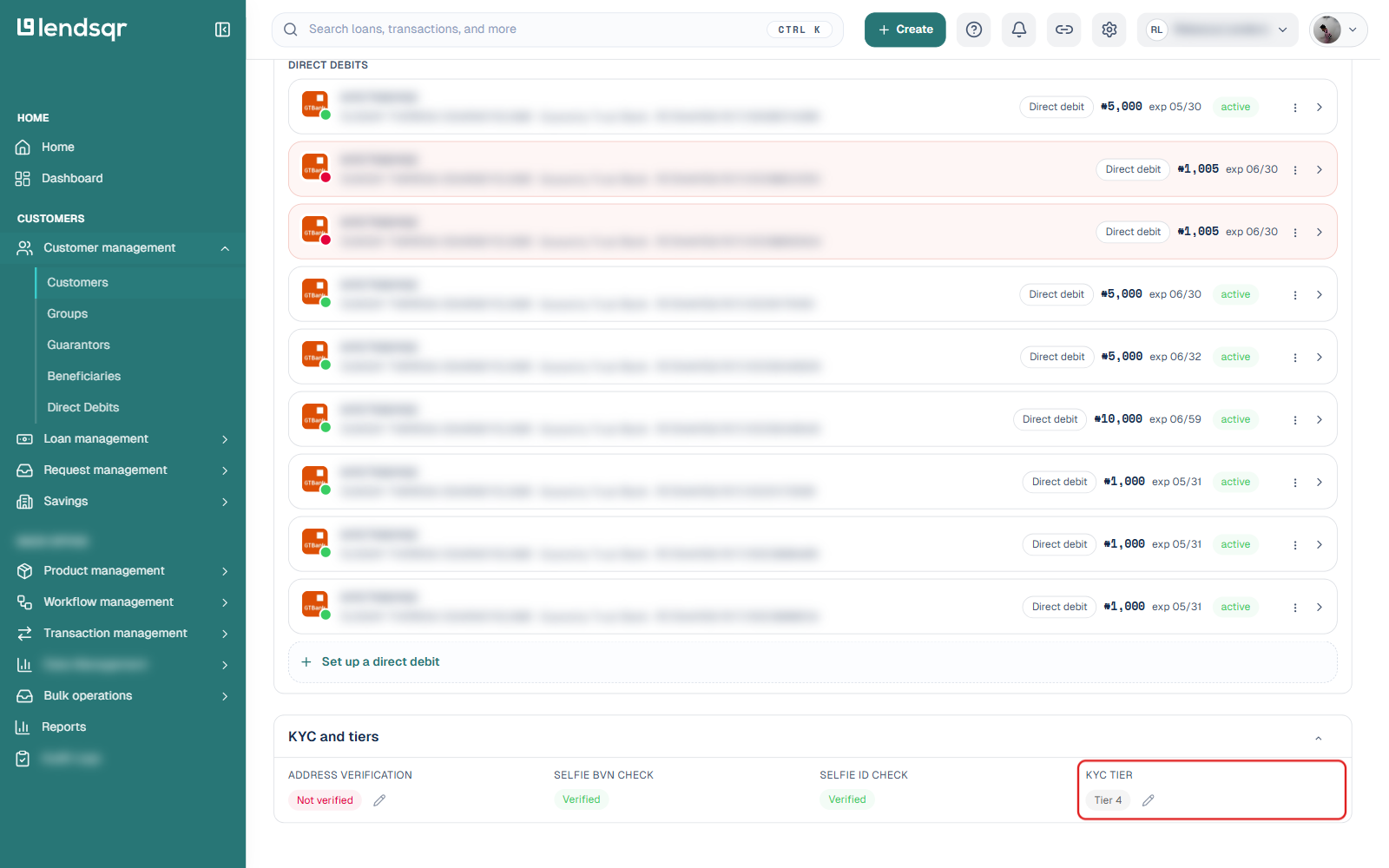Click the Workflow management icon
This screenshot has width=1389, height=868.
pos(25,602)
